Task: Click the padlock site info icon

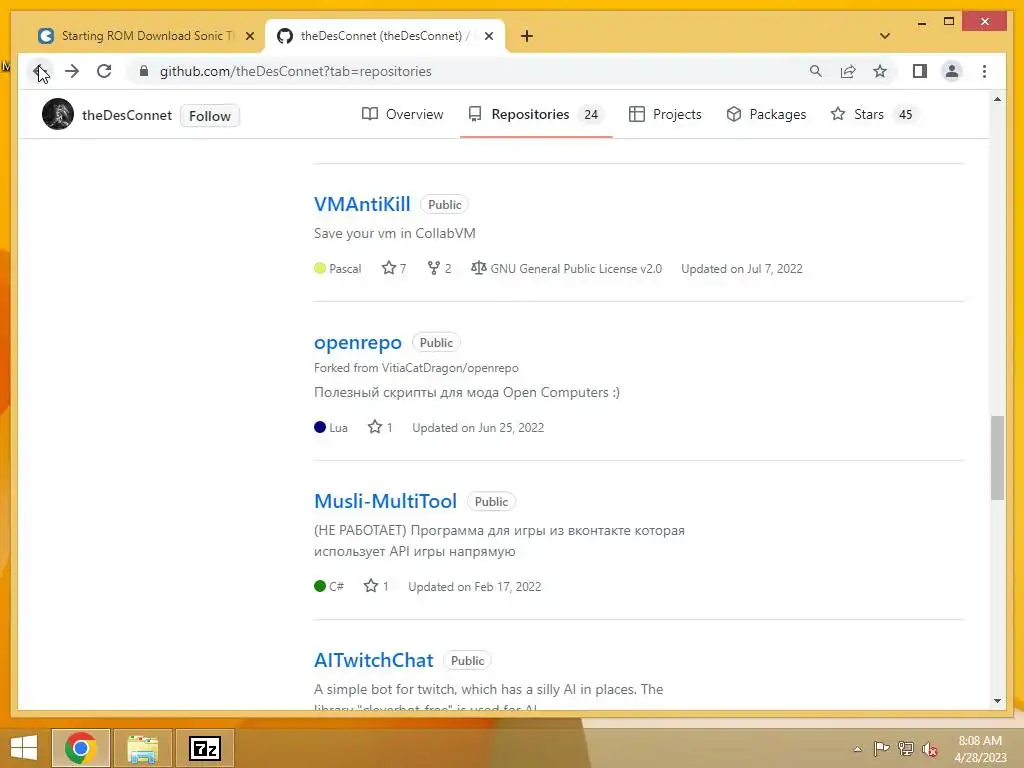Action: click(144, 71)
